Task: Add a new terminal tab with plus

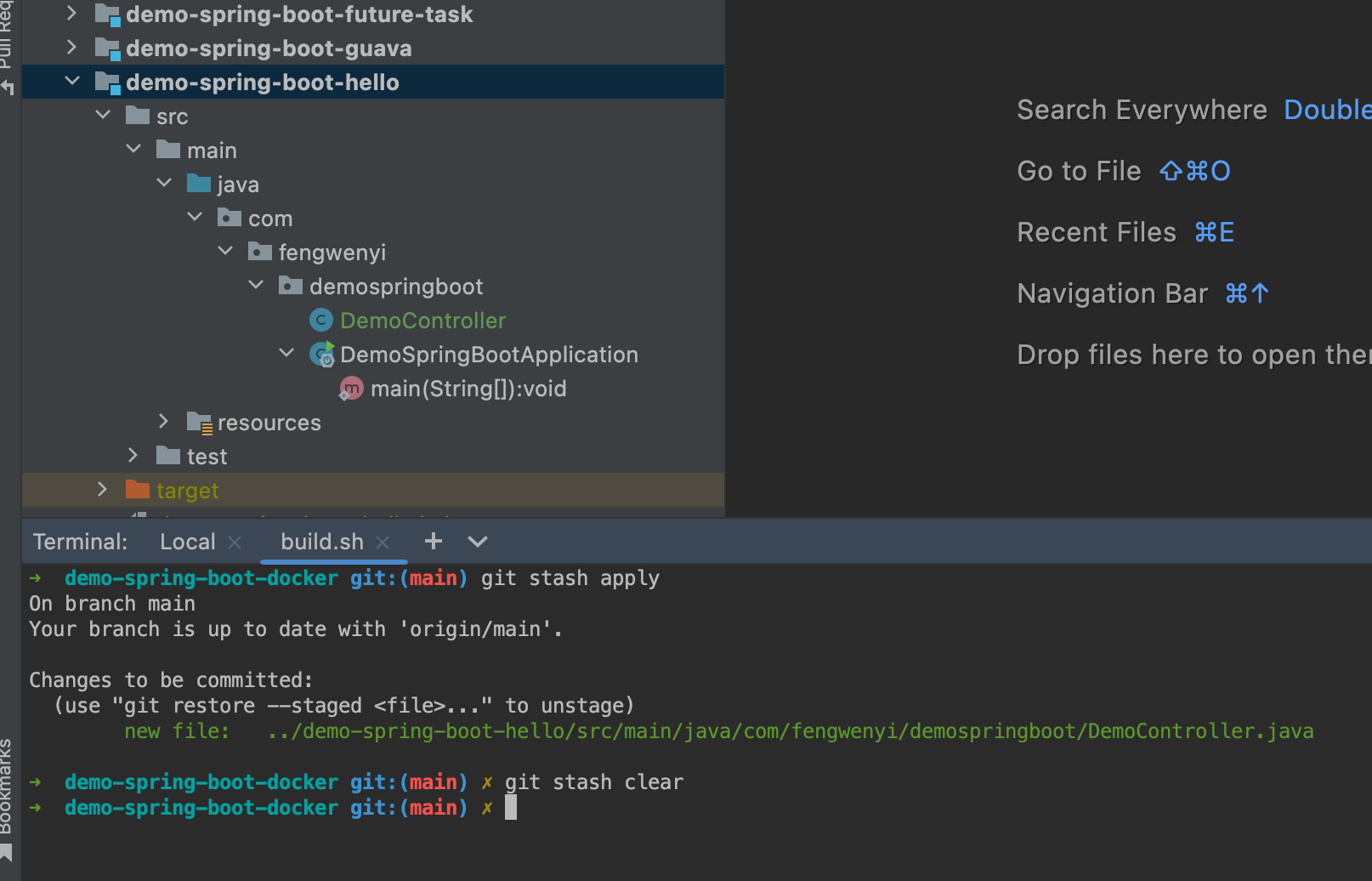Action: pos(434,541)
